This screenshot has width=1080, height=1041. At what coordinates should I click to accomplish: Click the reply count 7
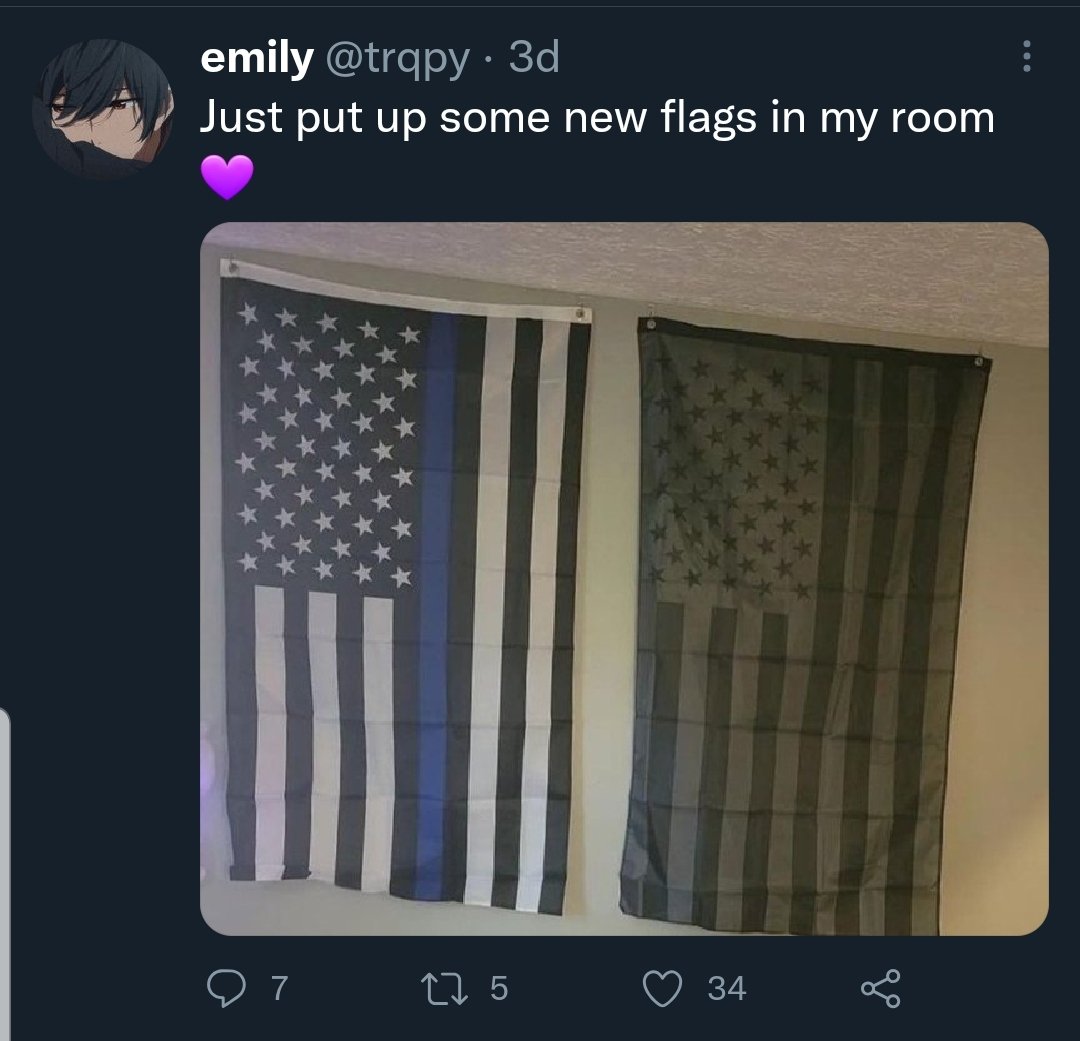279,989
